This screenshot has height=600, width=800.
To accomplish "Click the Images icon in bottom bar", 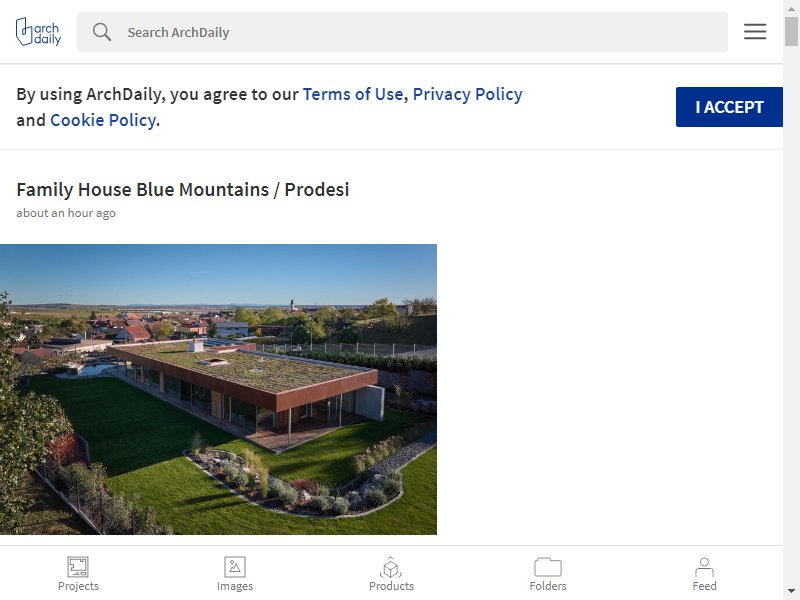I will pyautogui.click(x=235, y=567).
